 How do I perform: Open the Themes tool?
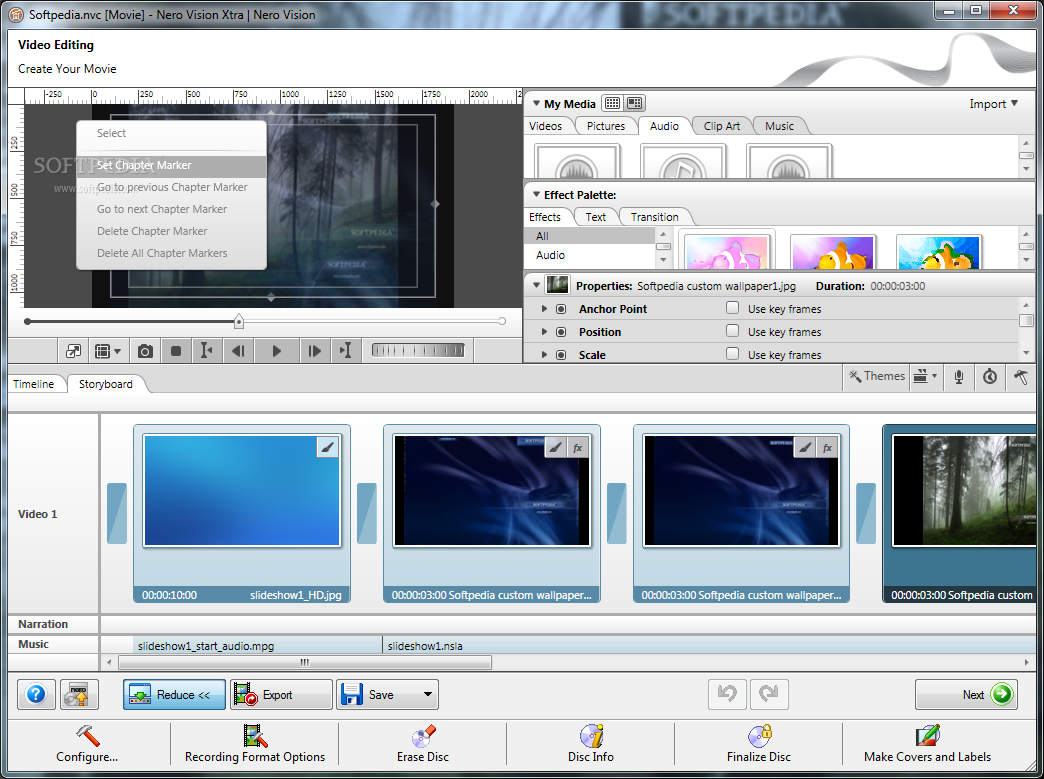point(877,376)
